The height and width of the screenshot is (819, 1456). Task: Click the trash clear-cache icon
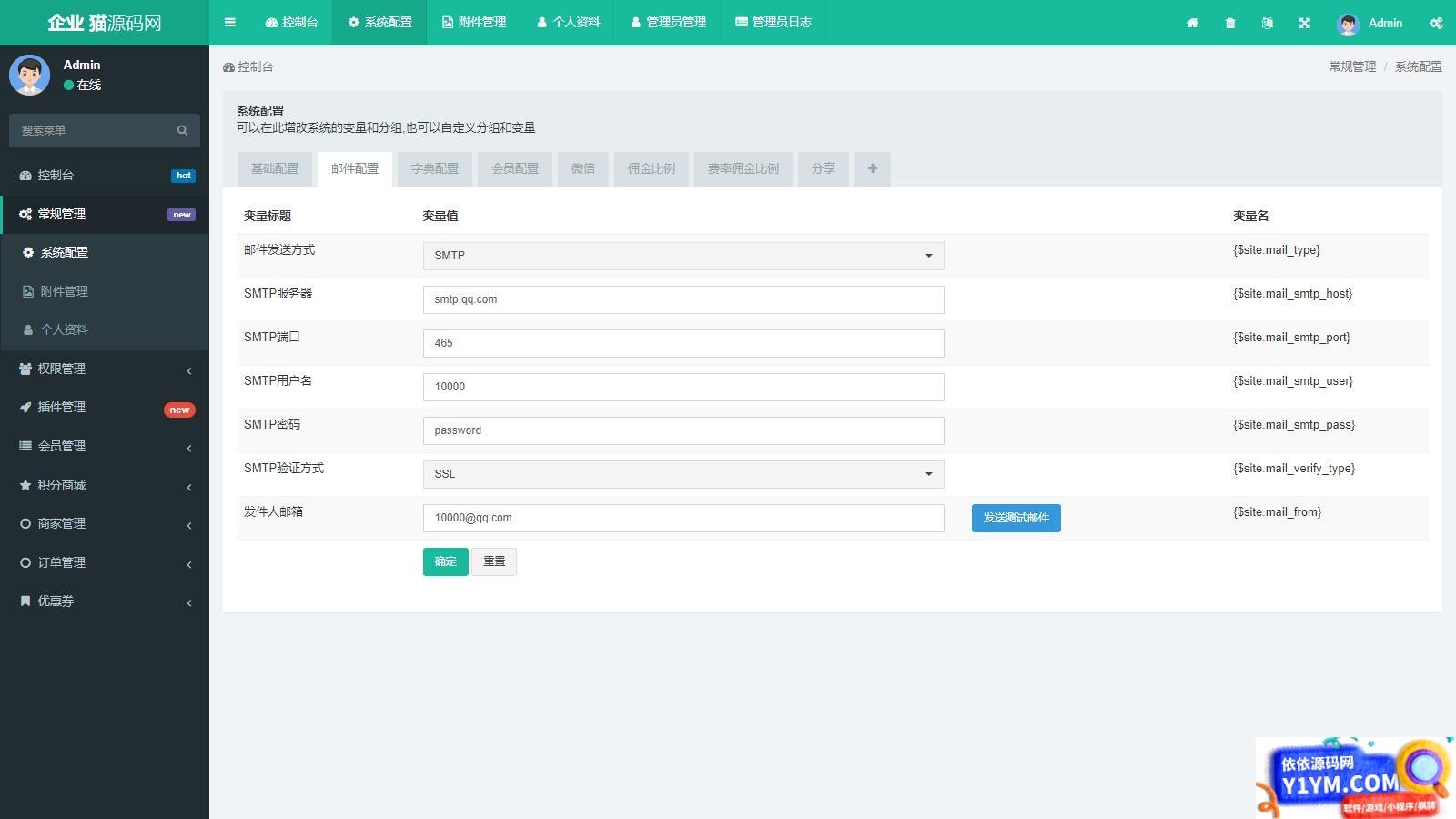click(x=1230, y=23)
